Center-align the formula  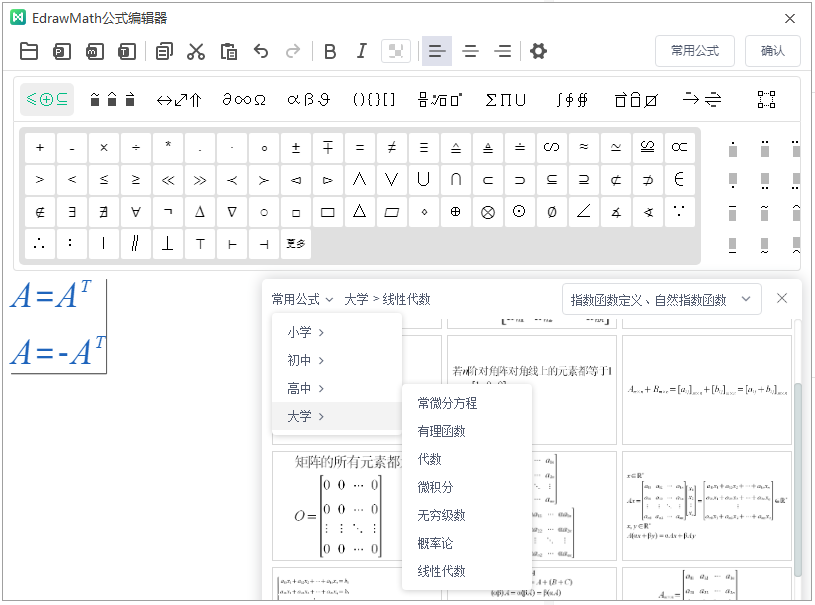coord(470,51)
